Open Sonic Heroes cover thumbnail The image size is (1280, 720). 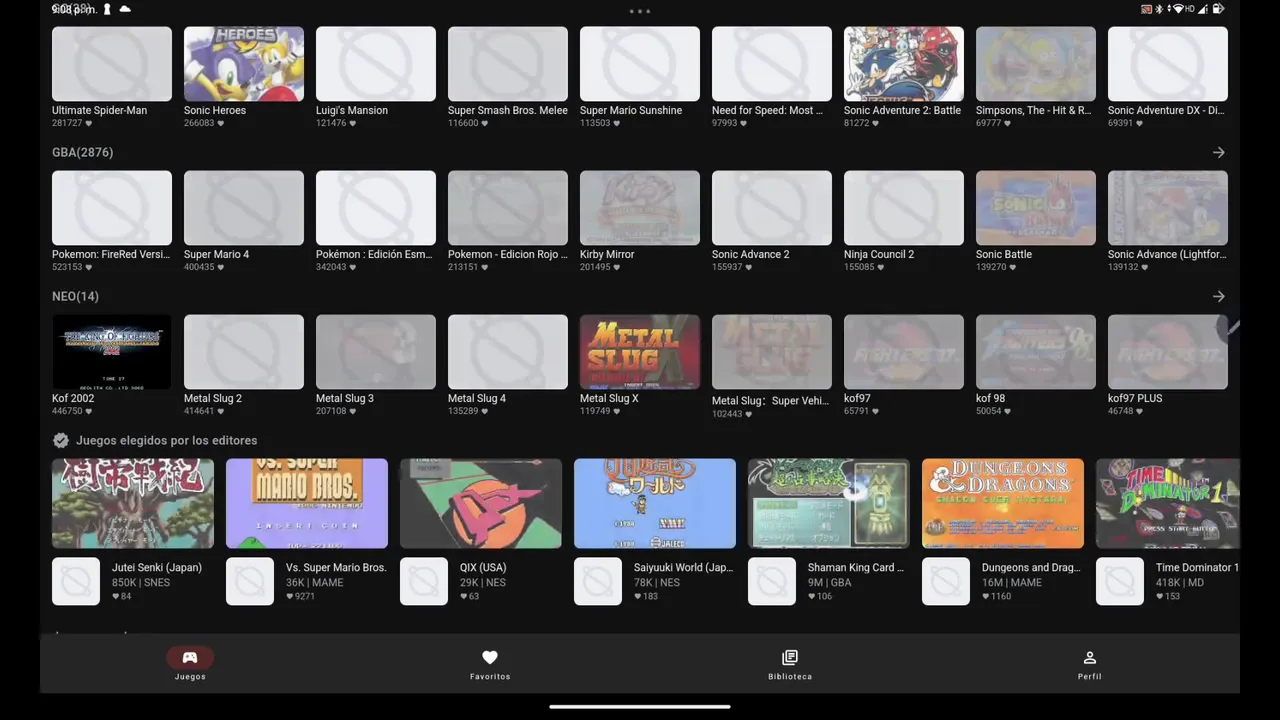pyautogui.click(x=244, y=64)
